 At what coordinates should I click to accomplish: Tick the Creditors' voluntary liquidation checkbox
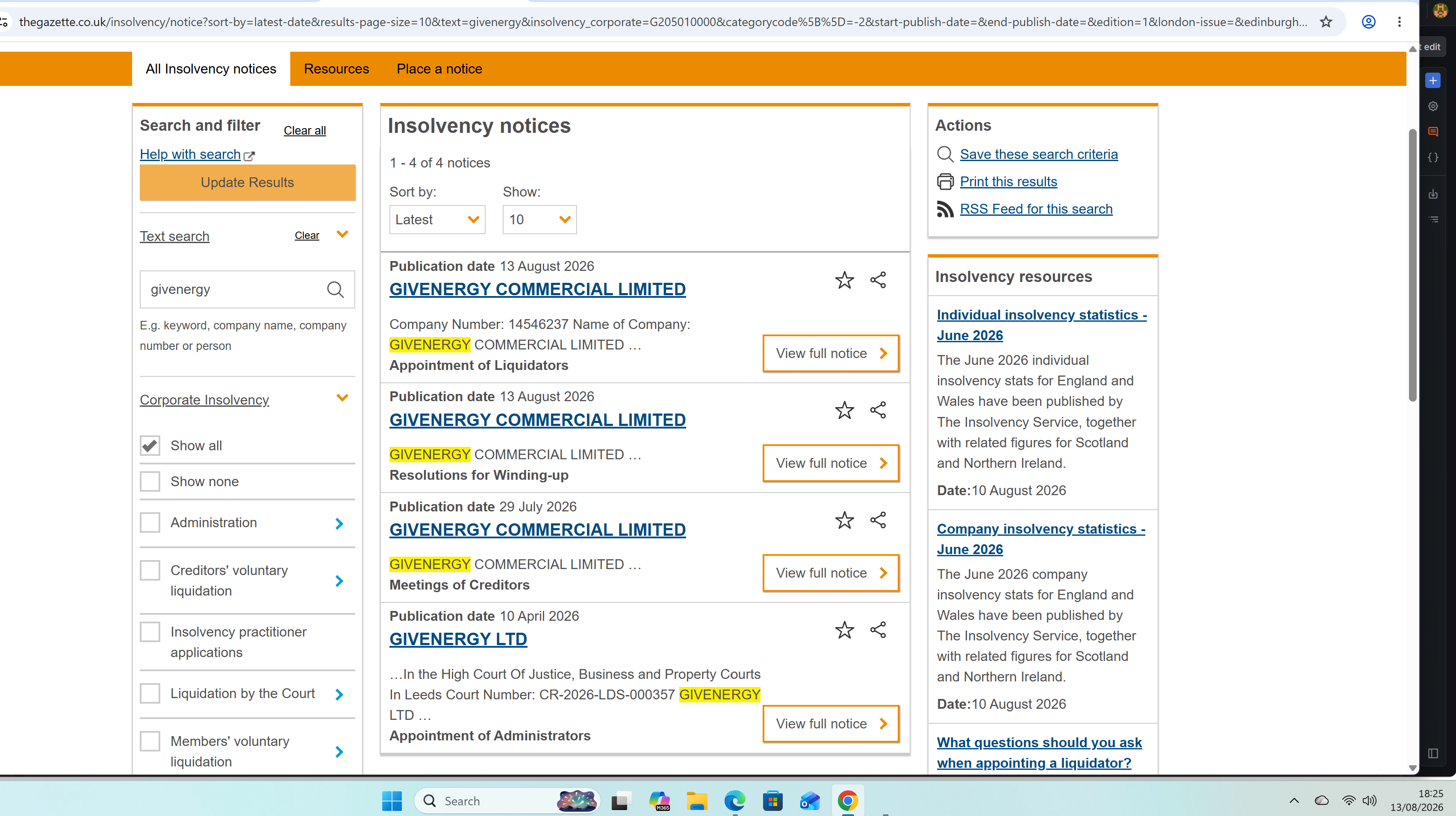[x=150, y=570]
